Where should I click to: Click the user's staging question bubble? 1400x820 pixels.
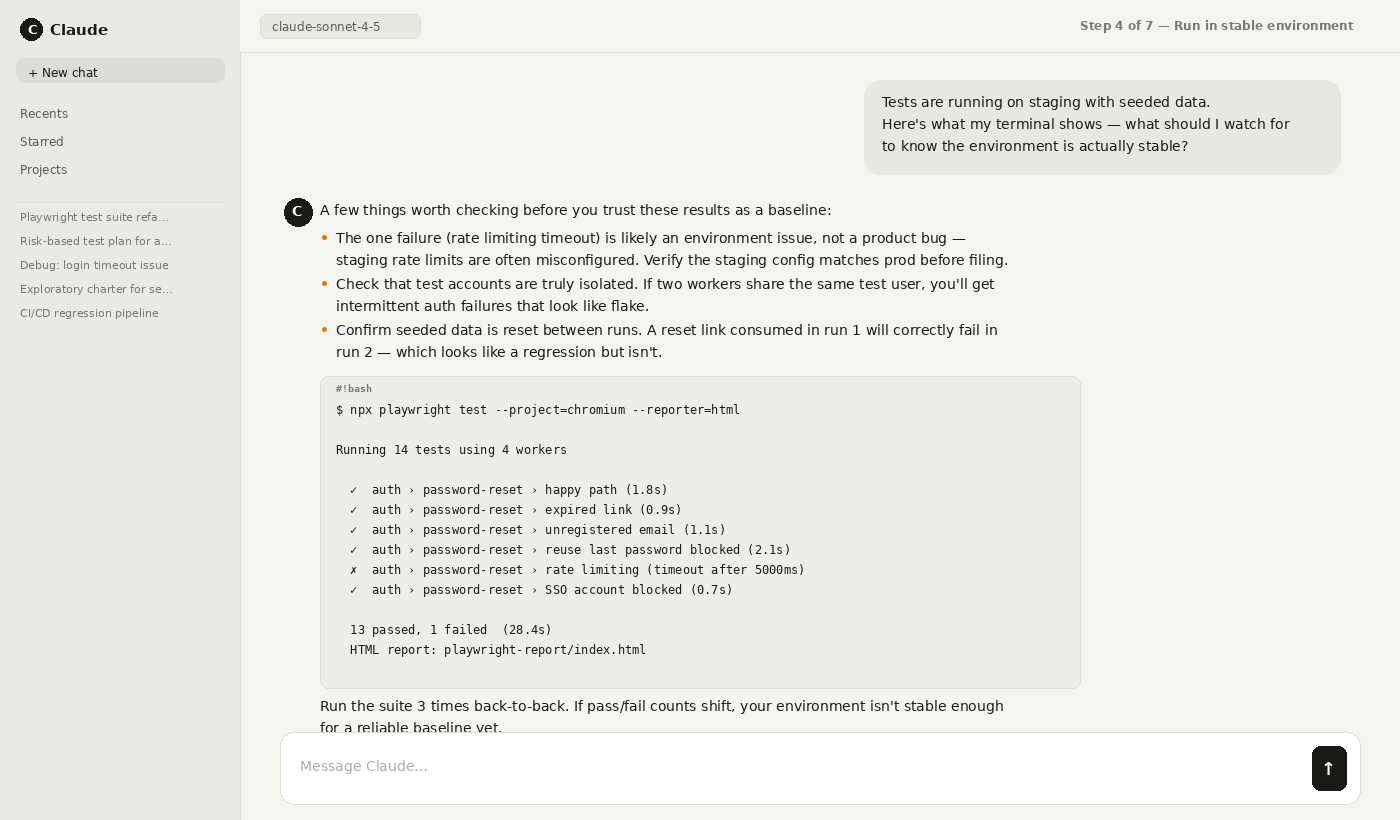pyautogui.click(x=1102, y=127)
